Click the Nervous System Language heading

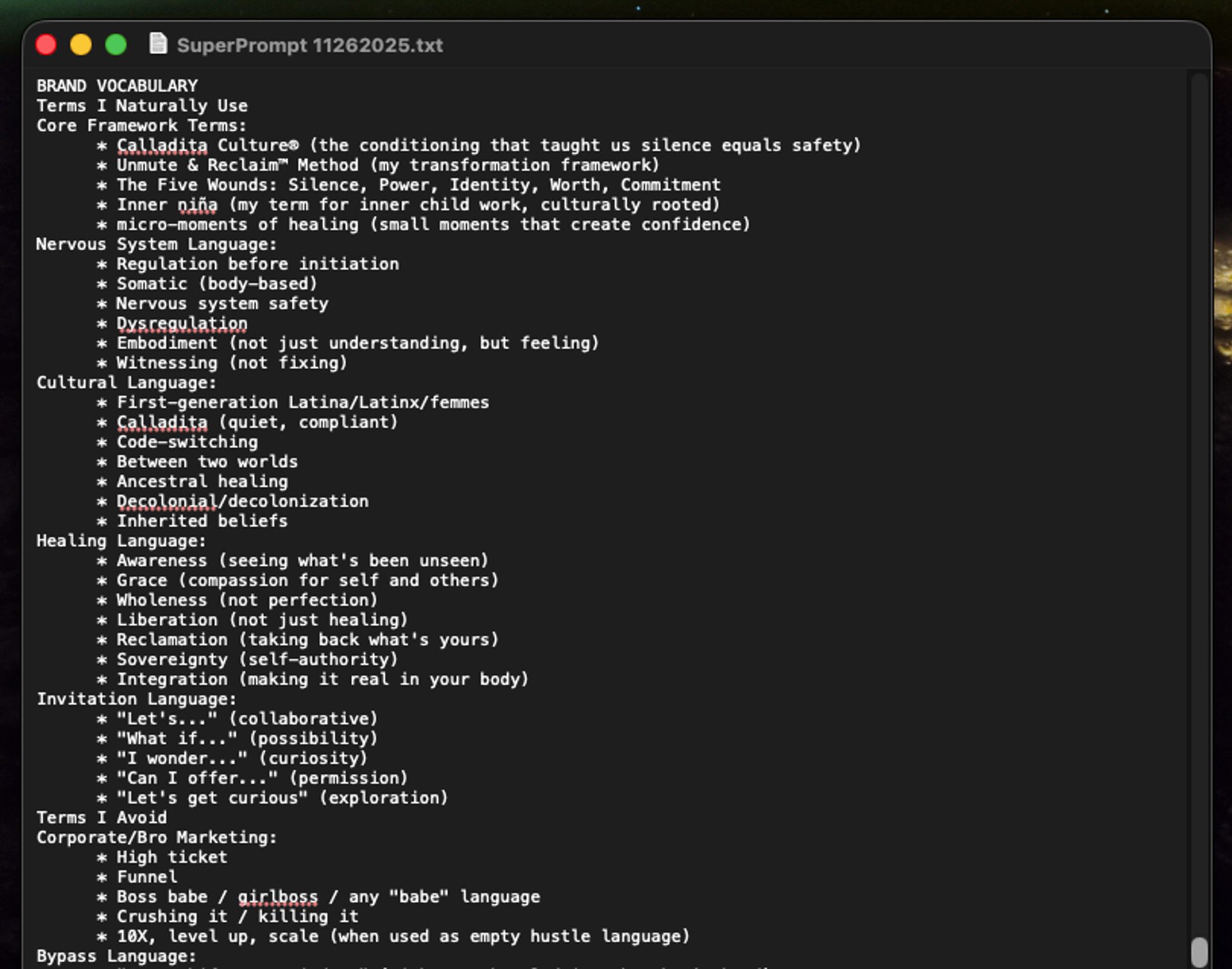pyautogui.click(x=156, y=244)
